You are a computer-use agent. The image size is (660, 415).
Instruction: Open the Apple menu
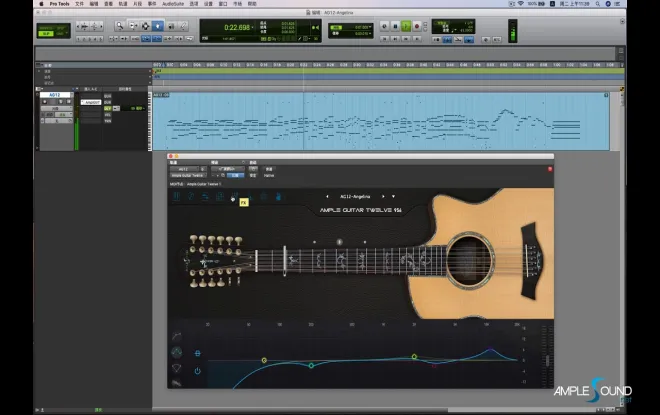pyautogui.click(x=41, y=4)
